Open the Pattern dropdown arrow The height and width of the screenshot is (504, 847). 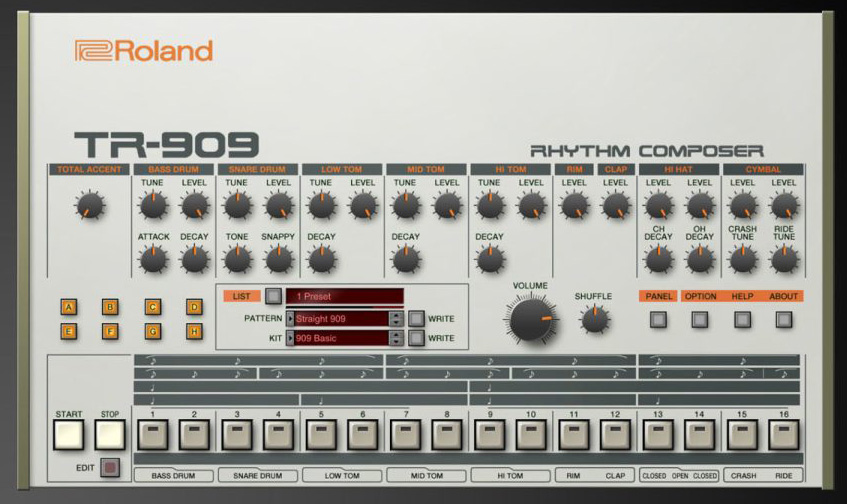290,319
